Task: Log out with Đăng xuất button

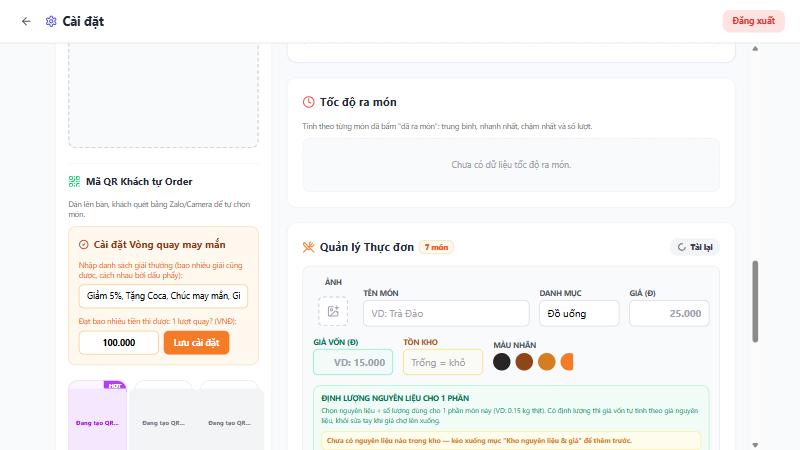Action: (753, 21)
